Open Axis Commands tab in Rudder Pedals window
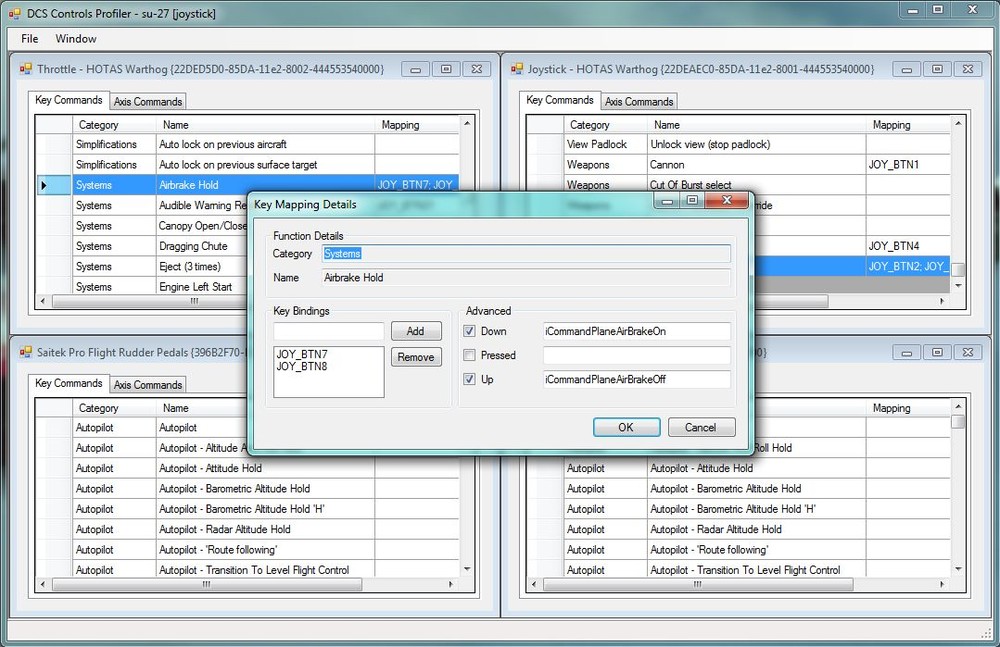This screenshot has width=1000, height=647. (148, 385)
